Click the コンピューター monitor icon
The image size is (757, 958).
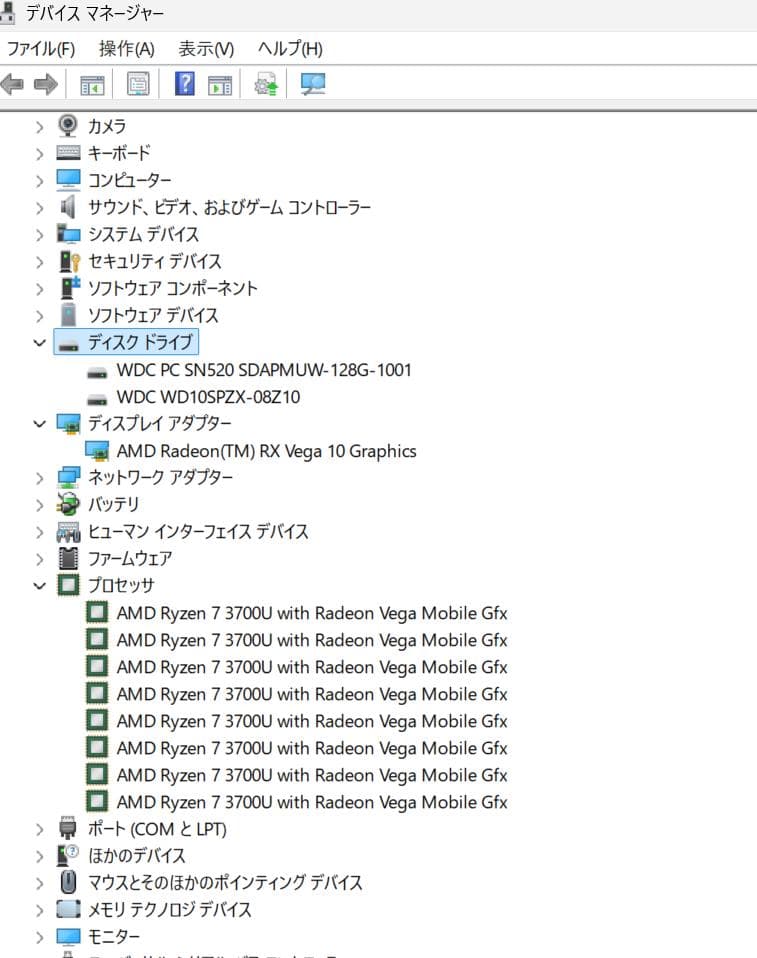68,180
